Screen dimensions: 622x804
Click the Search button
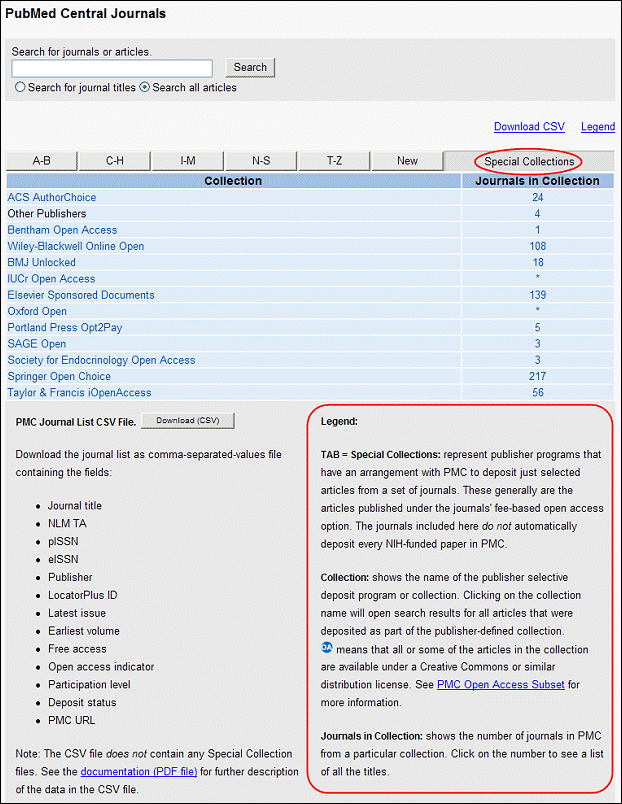tap(250, 67)
